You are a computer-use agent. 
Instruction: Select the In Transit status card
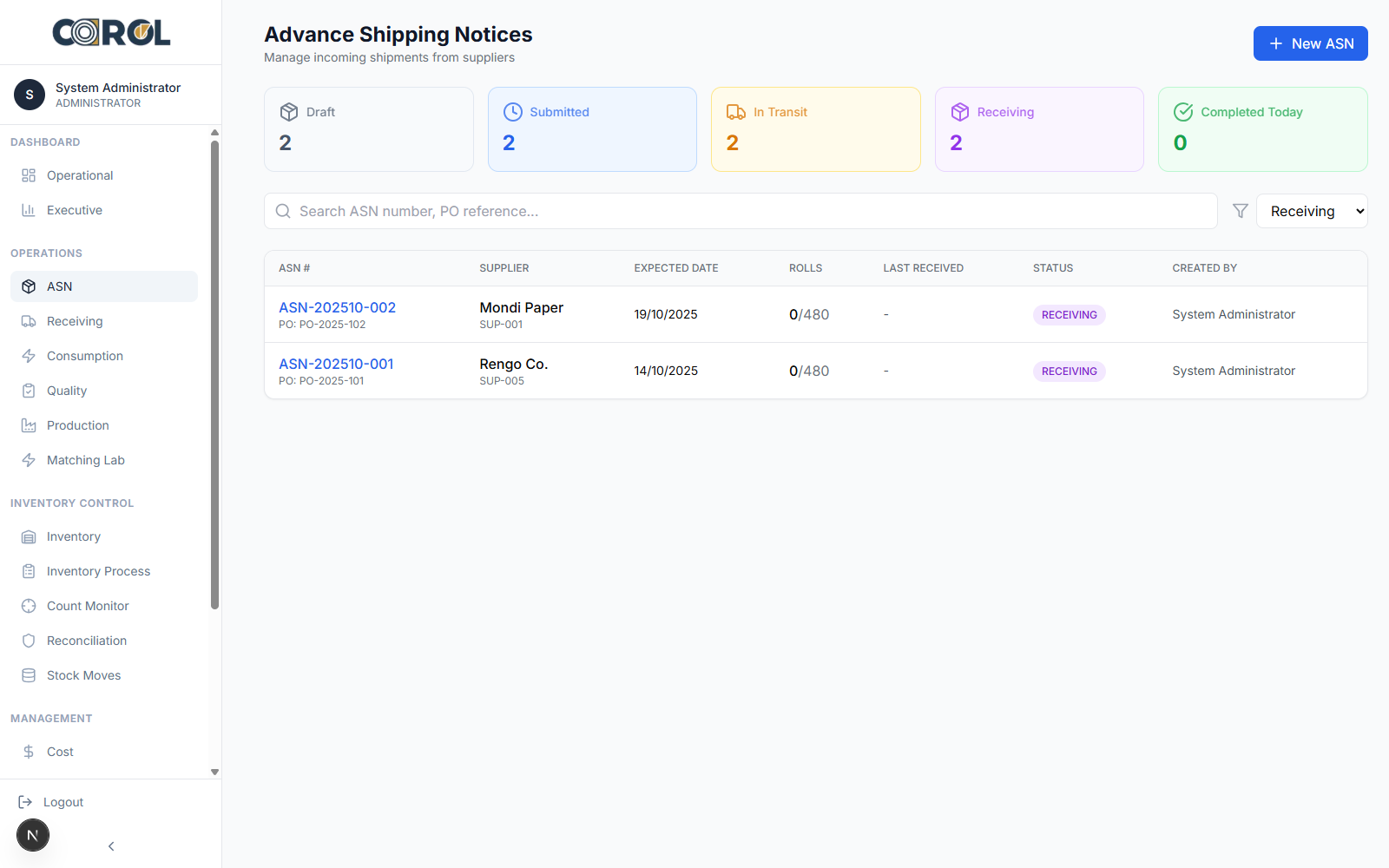tap(815, 129)
